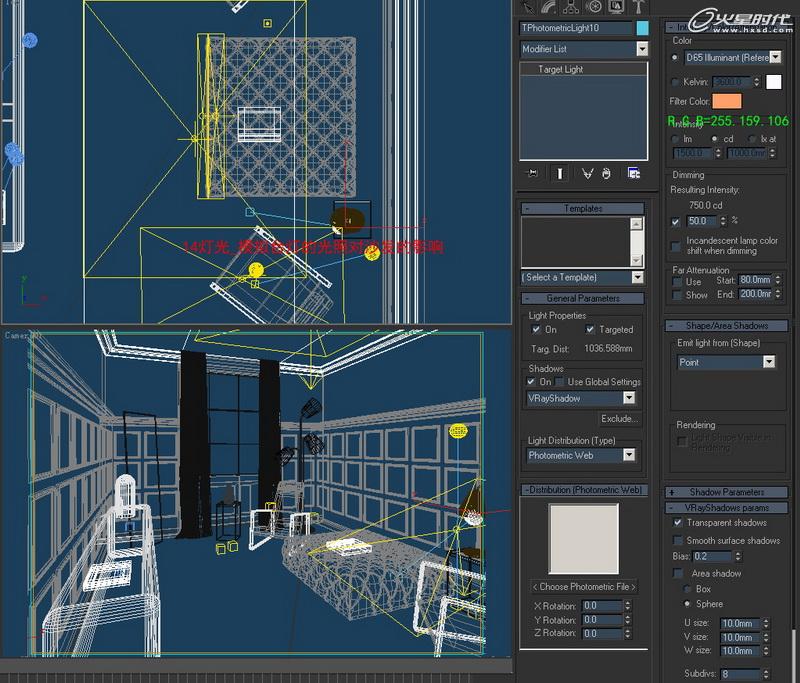Click the white Kelvin color swatch
800x683 pixels.
[x=773, y=82]
